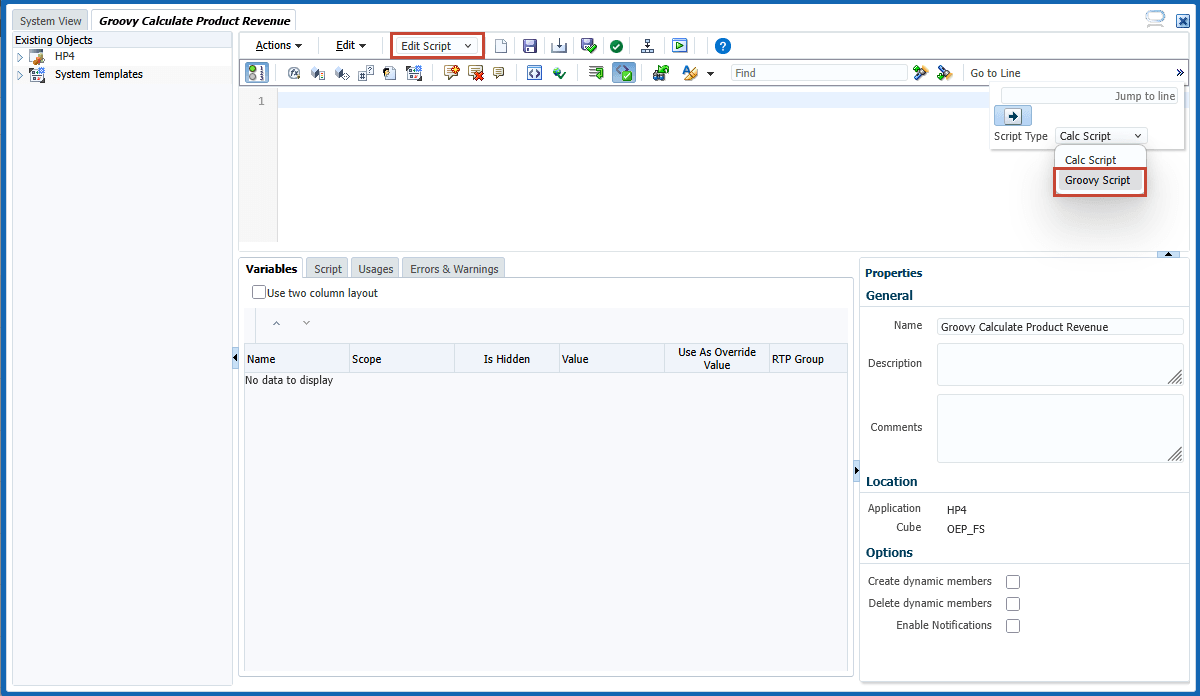1200x696 pixels.
Task: Check the Create dynamic members option
Action: click(x=1013, y=581)
